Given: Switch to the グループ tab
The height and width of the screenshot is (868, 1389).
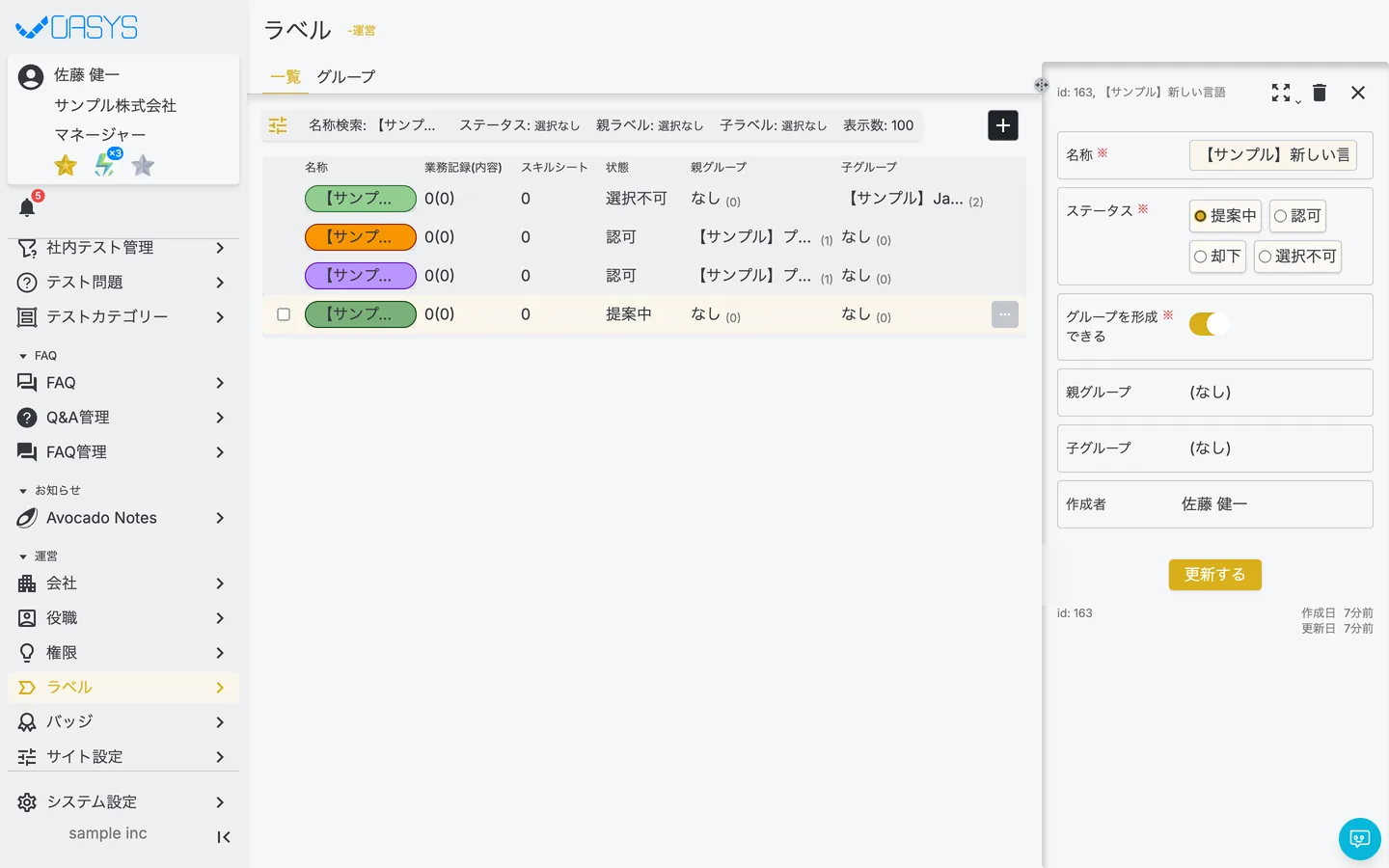Looking at the screenshot, I should [x=346, y=77].
